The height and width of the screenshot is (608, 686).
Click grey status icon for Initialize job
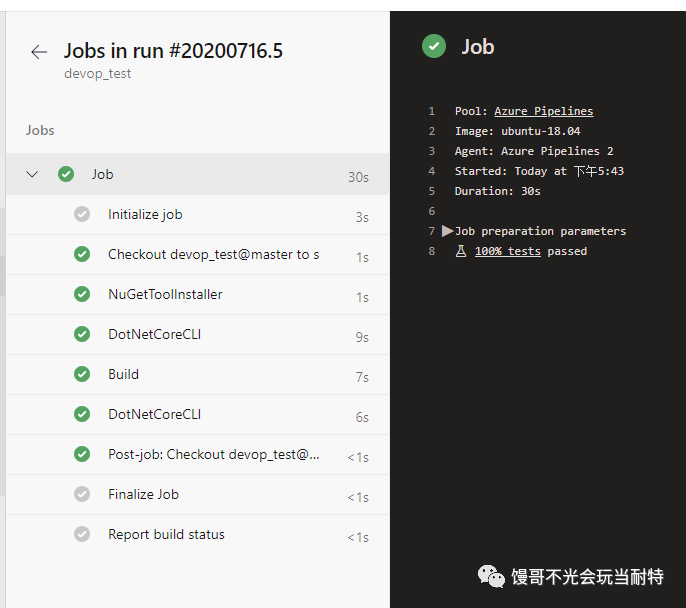tap(82, 214)
